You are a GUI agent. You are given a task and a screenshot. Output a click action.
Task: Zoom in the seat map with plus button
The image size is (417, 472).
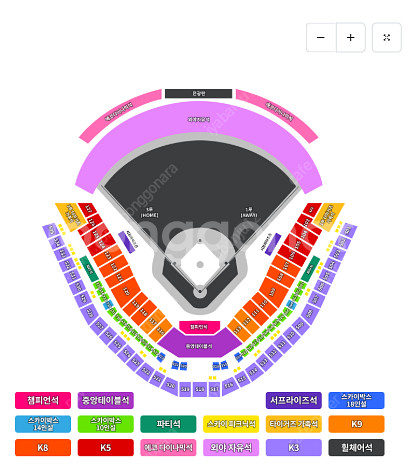(x=351, y=37)
